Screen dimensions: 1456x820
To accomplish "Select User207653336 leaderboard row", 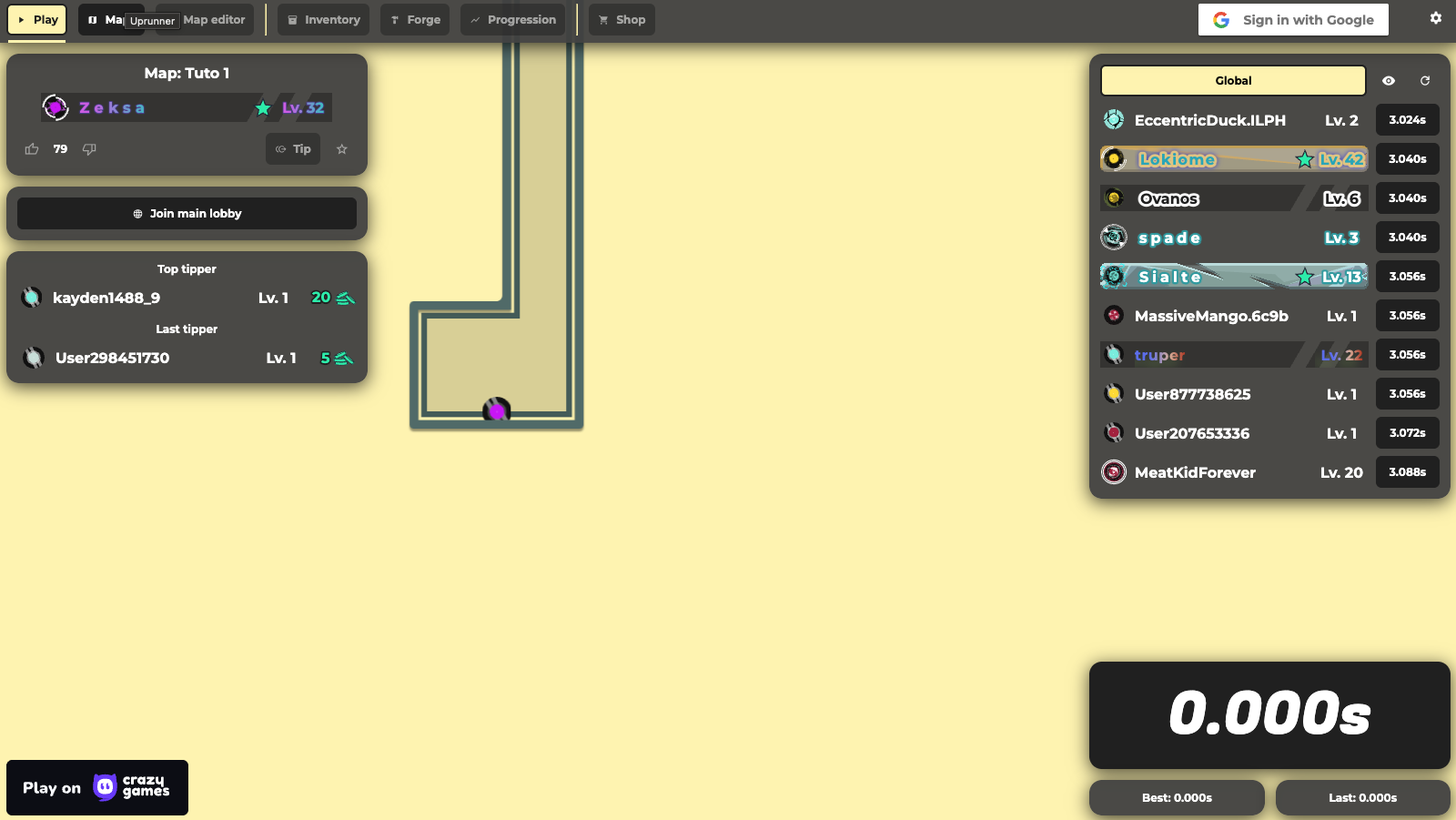I will [1269, 433].
